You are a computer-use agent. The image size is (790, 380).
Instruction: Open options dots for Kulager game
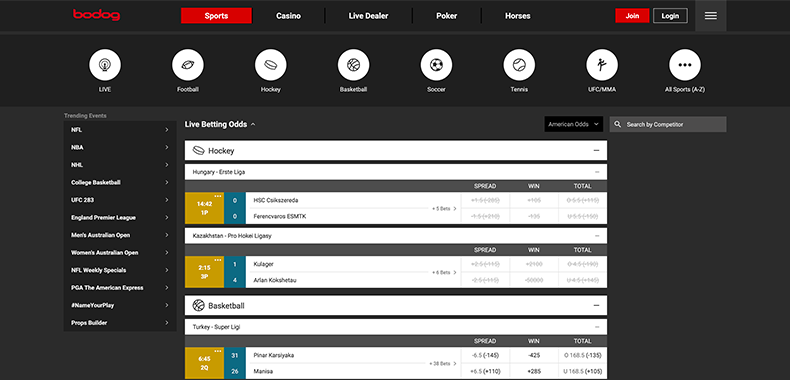[x=218, y=260]
